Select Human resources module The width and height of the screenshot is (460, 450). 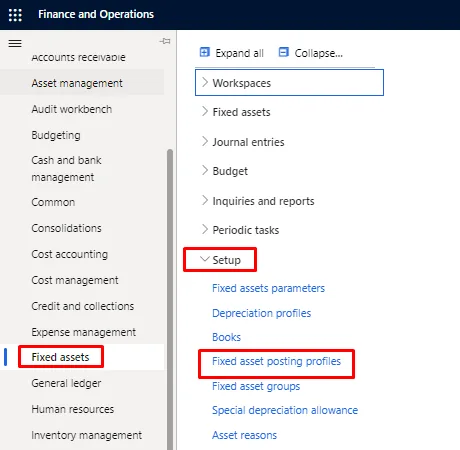73,409
